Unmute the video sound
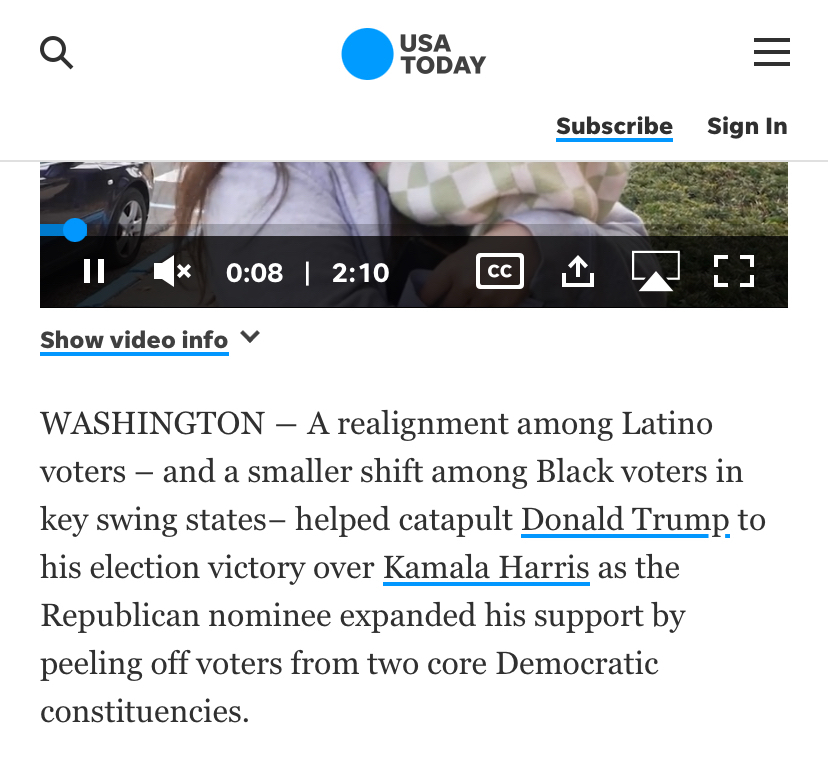 pos(172,271)
